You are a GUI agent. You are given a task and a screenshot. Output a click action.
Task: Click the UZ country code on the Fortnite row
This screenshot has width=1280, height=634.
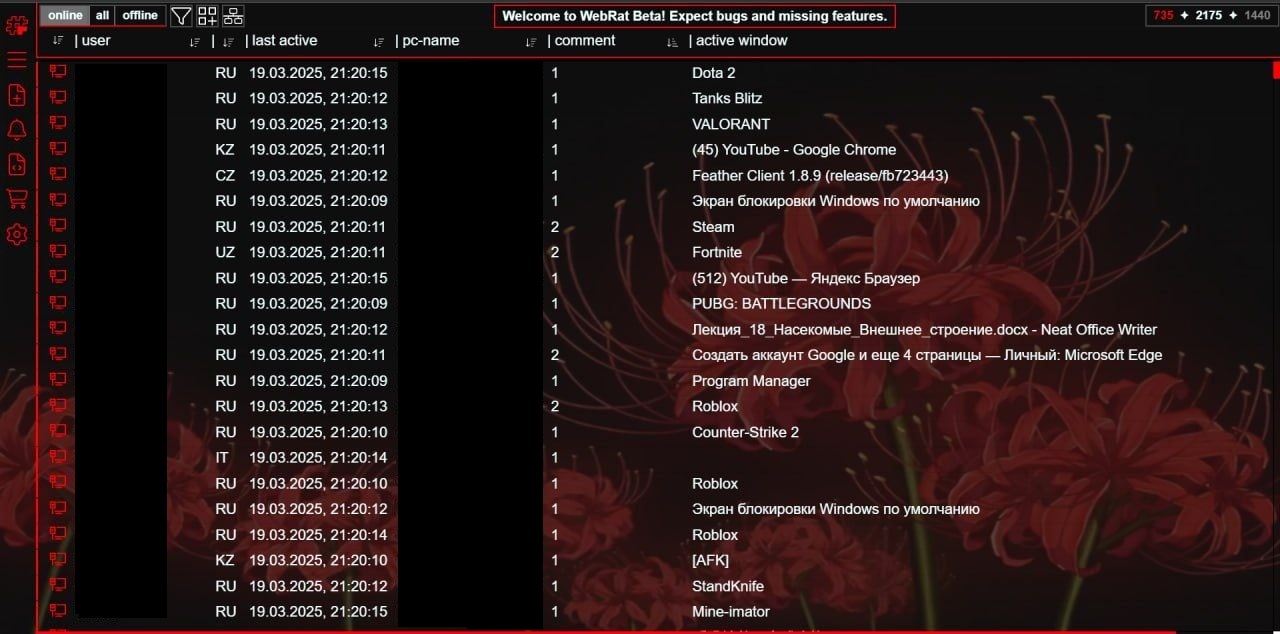pyautogui.click(x=225, y=252)
